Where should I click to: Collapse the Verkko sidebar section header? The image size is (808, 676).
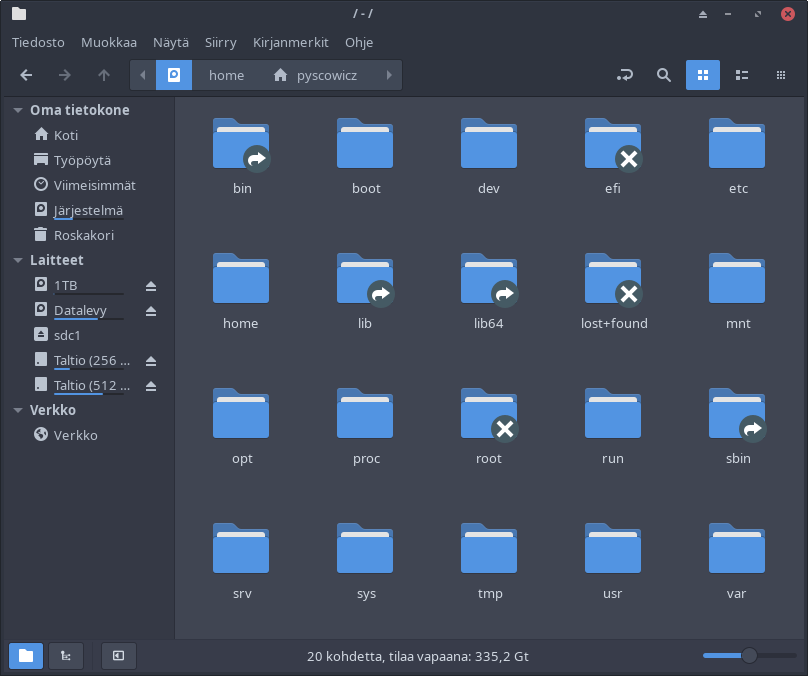[x=18, y=410]
